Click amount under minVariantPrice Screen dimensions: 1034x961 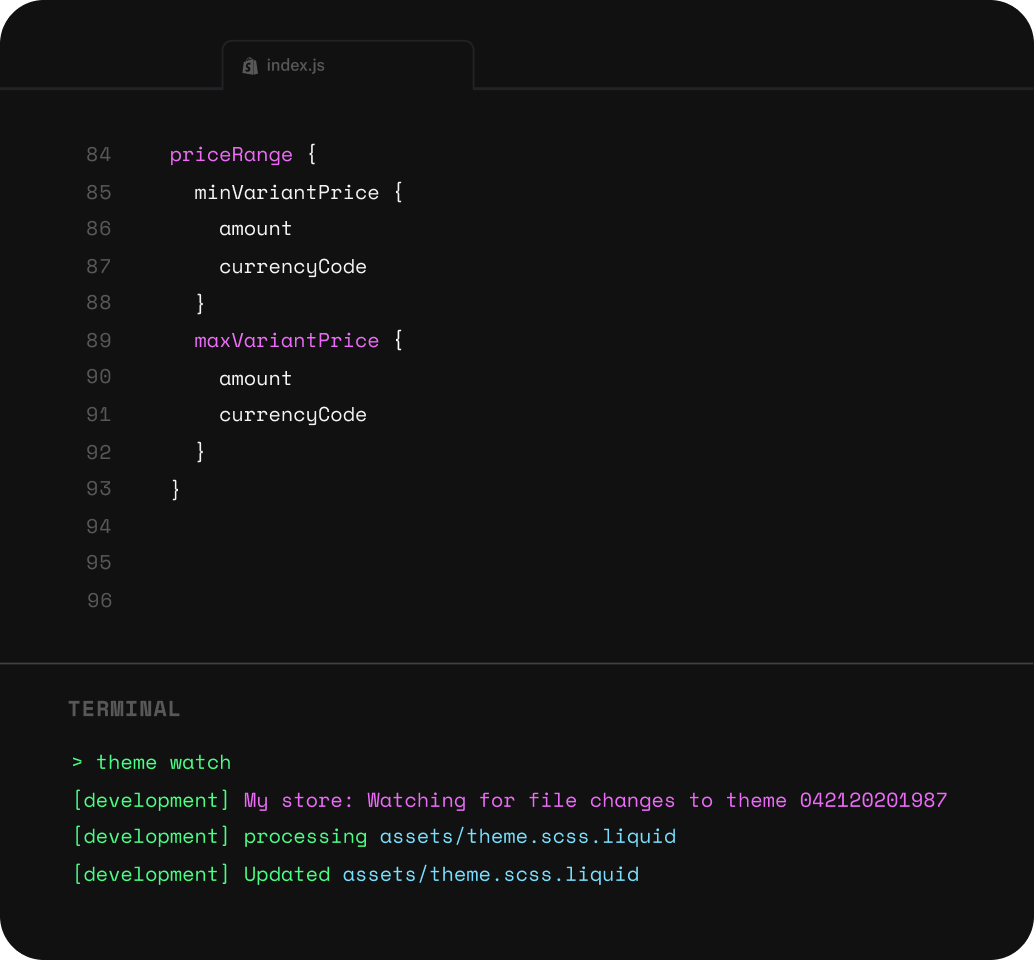coord(256,229)
